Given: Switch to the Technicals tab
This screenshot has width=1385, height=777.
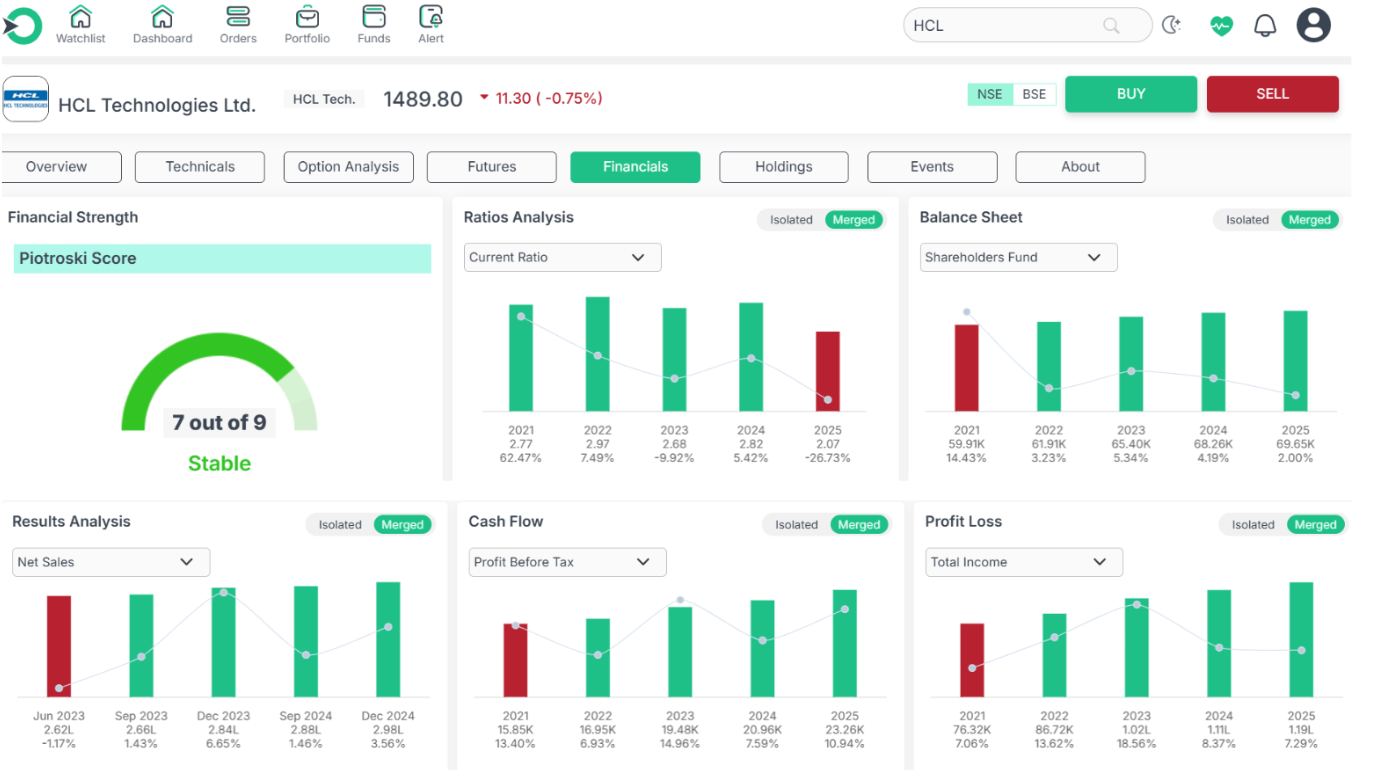Looking at the screenshot, I should point(200,167).
